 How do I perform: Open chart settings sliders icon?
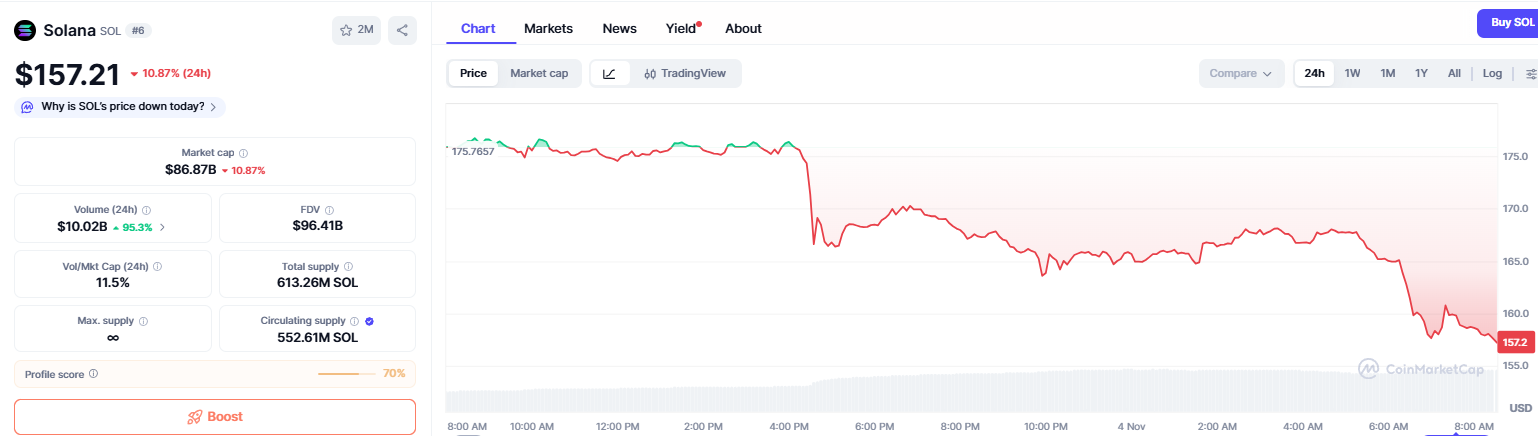[1530, 73]
